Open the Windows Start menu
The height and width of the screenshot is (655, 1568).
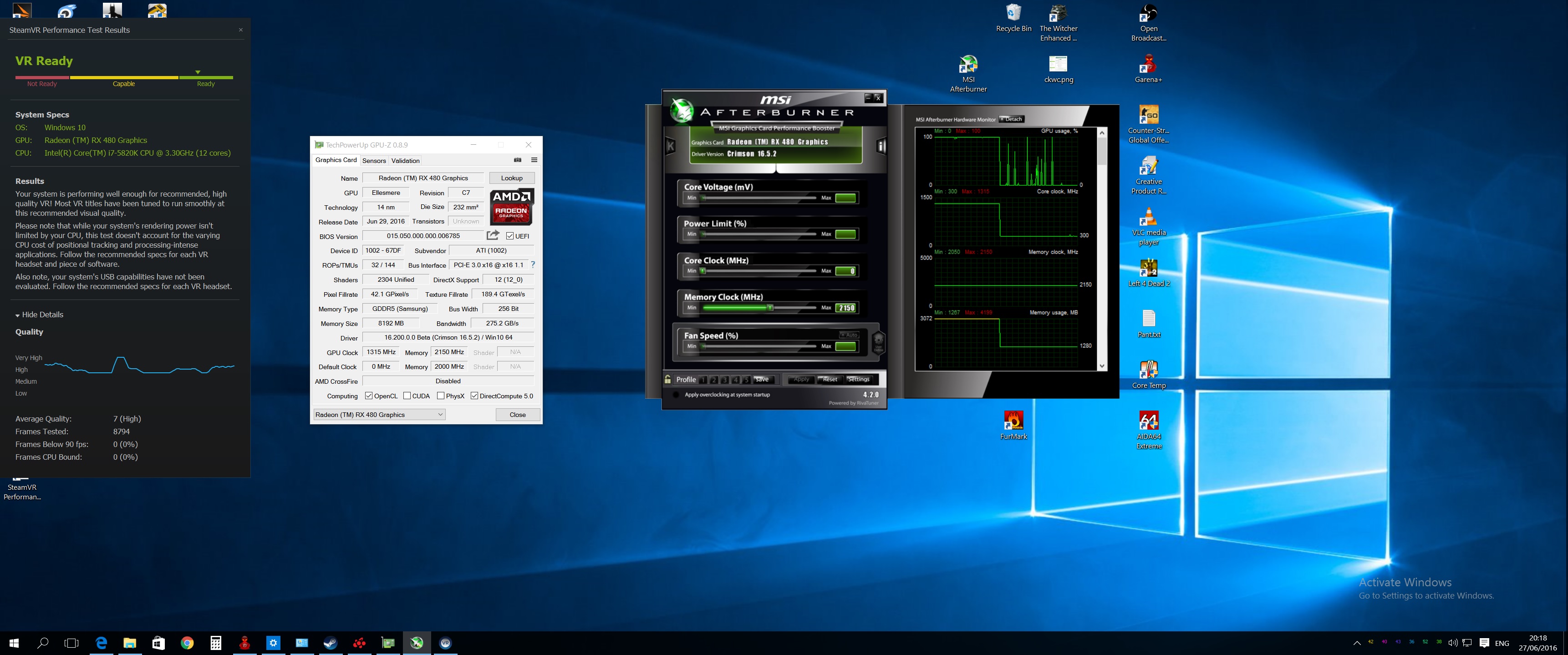(14, 643)
